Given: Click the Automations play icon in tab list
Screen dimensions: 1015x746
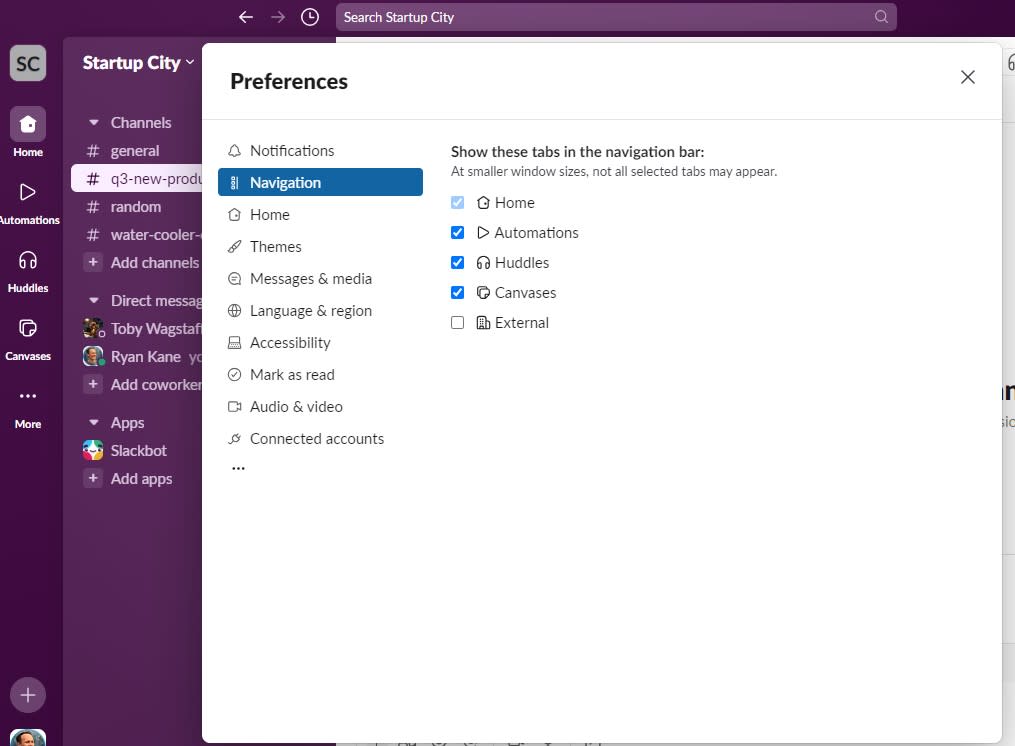Looking at the screenshot, I should [x=483, y=232].
